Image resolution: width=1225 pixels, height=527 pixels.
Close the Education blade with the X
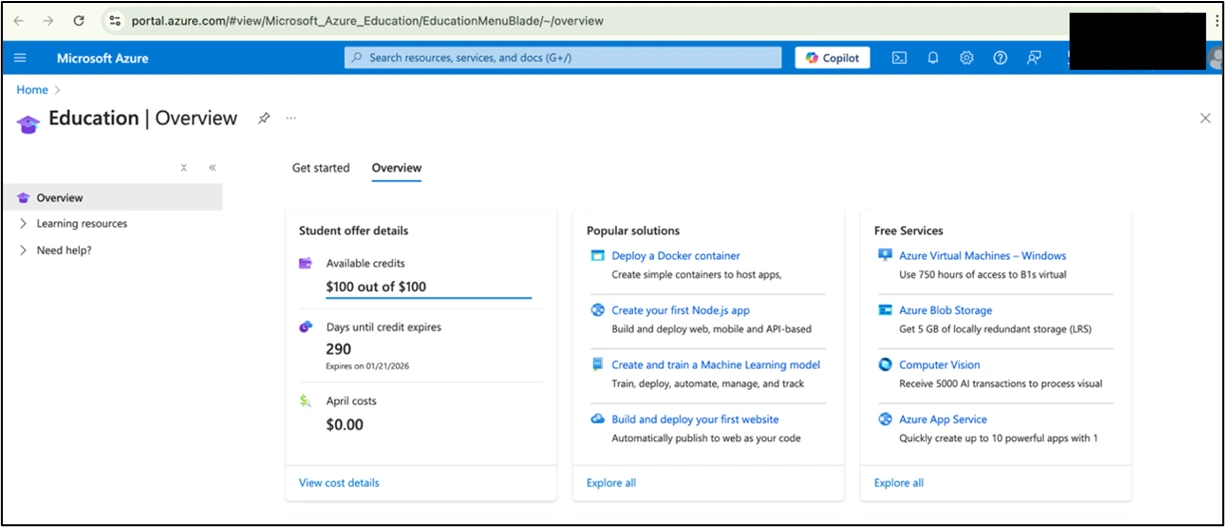1205,118
